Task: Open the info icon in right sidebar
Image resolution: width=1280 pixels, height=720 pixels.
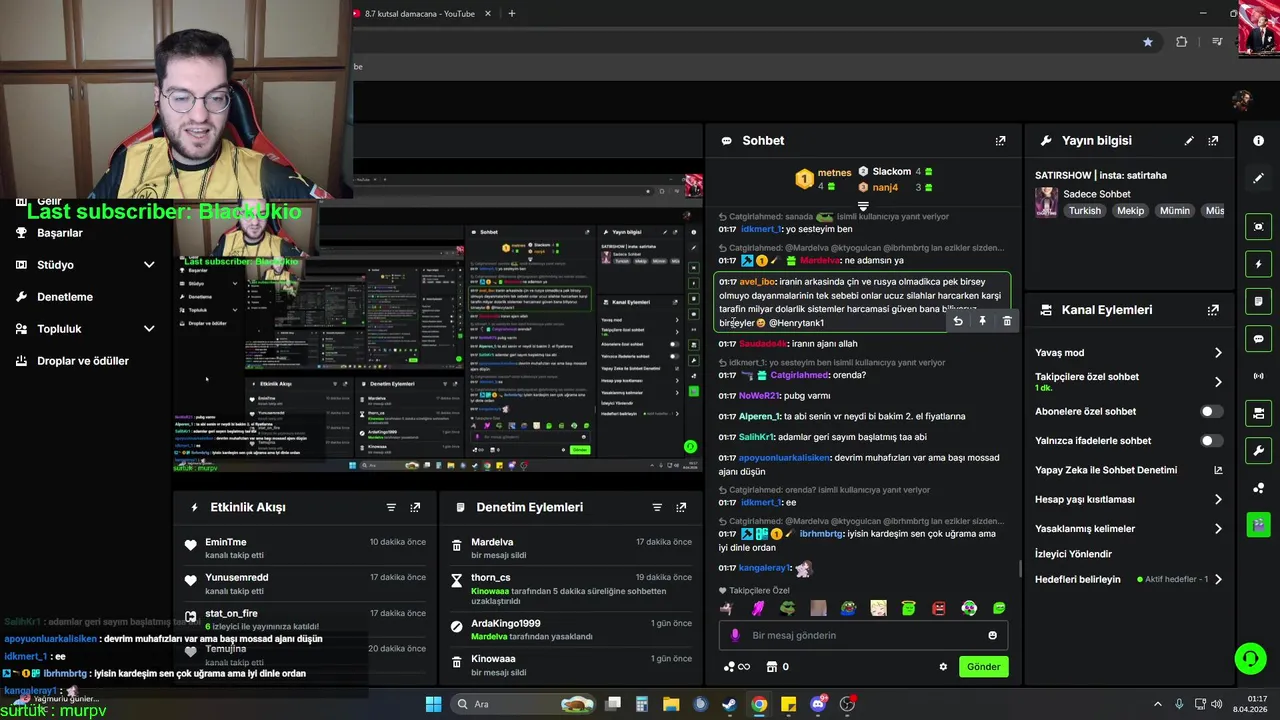Action: coord(1258,141)
